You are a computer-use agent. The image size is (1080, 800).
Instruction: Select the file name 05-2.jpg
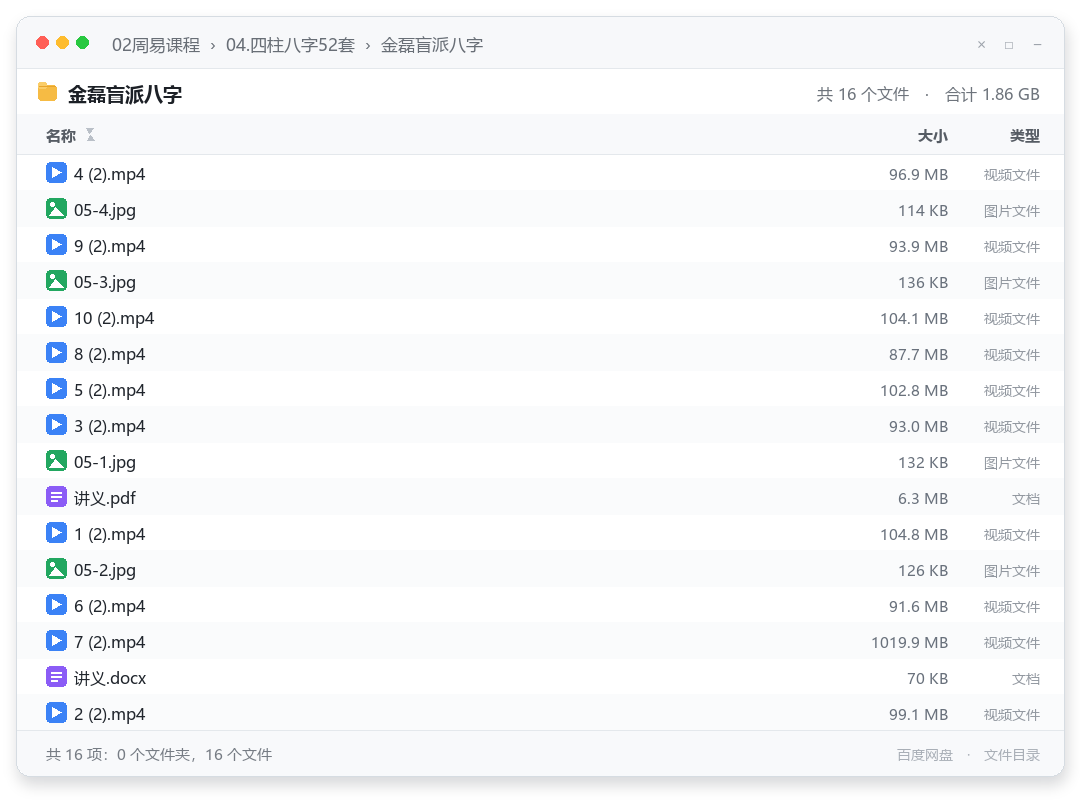(x=105, y=570)
